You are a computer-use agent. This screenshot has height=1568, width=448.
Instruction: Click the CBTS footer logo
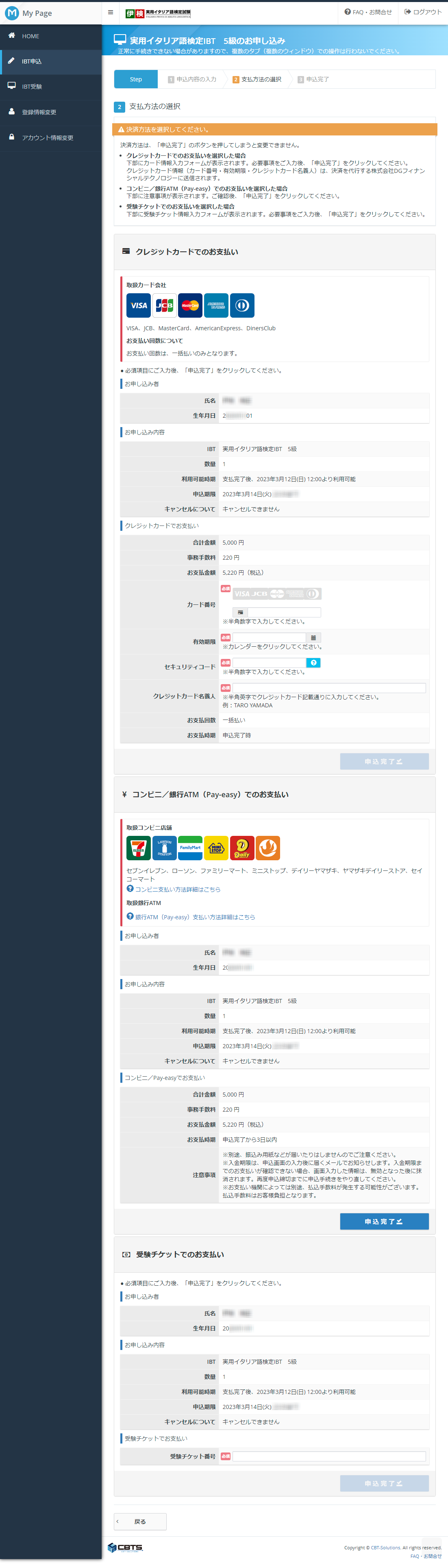coord(125,1547)
